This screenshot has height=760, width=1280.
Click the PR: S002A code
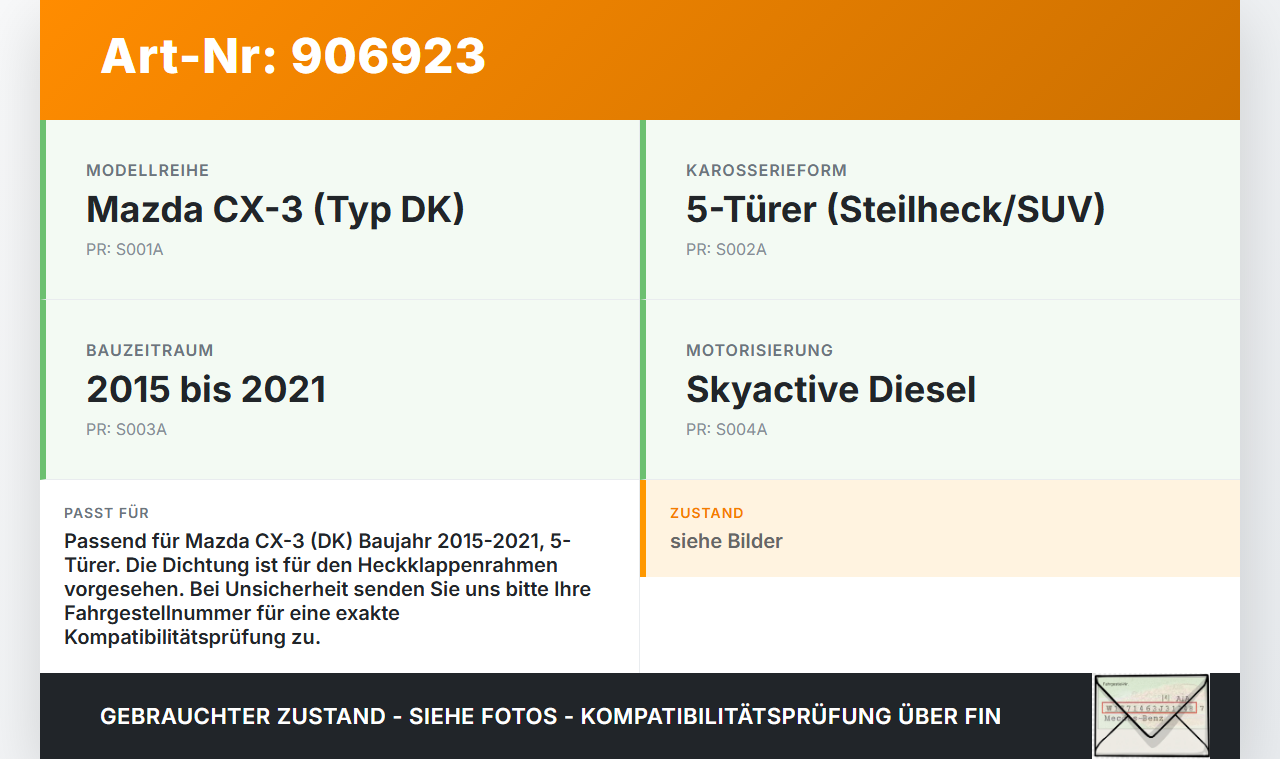[x=726, y=250]
